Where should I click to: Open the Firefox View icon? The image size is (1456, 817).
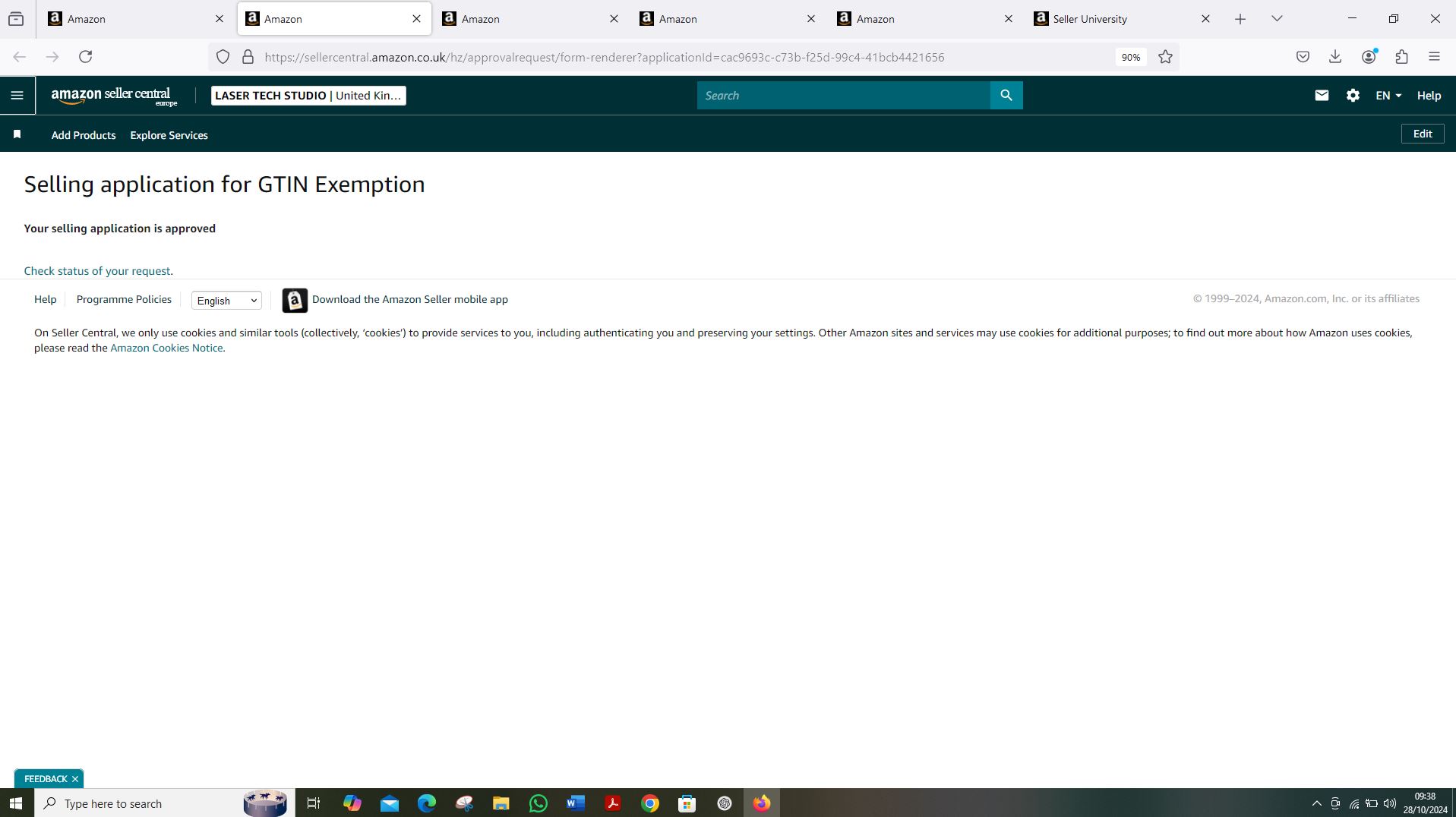click(16, 19)
